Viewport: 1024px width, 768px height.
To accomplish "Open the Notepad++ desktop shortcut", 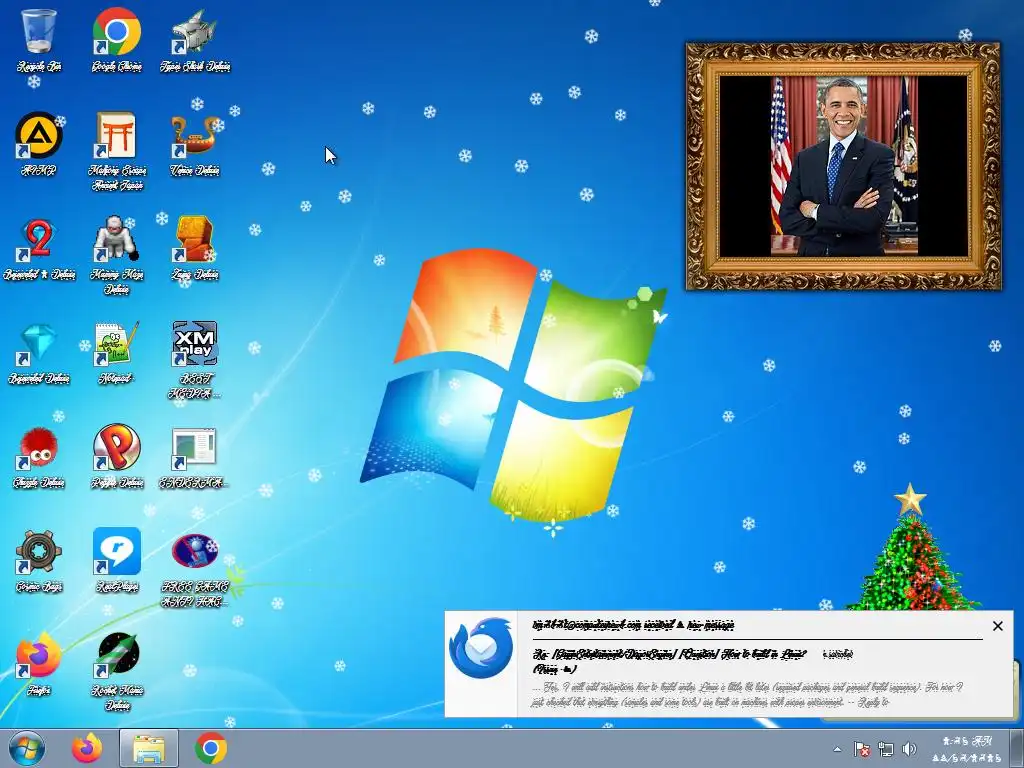I will click(116, 353).
